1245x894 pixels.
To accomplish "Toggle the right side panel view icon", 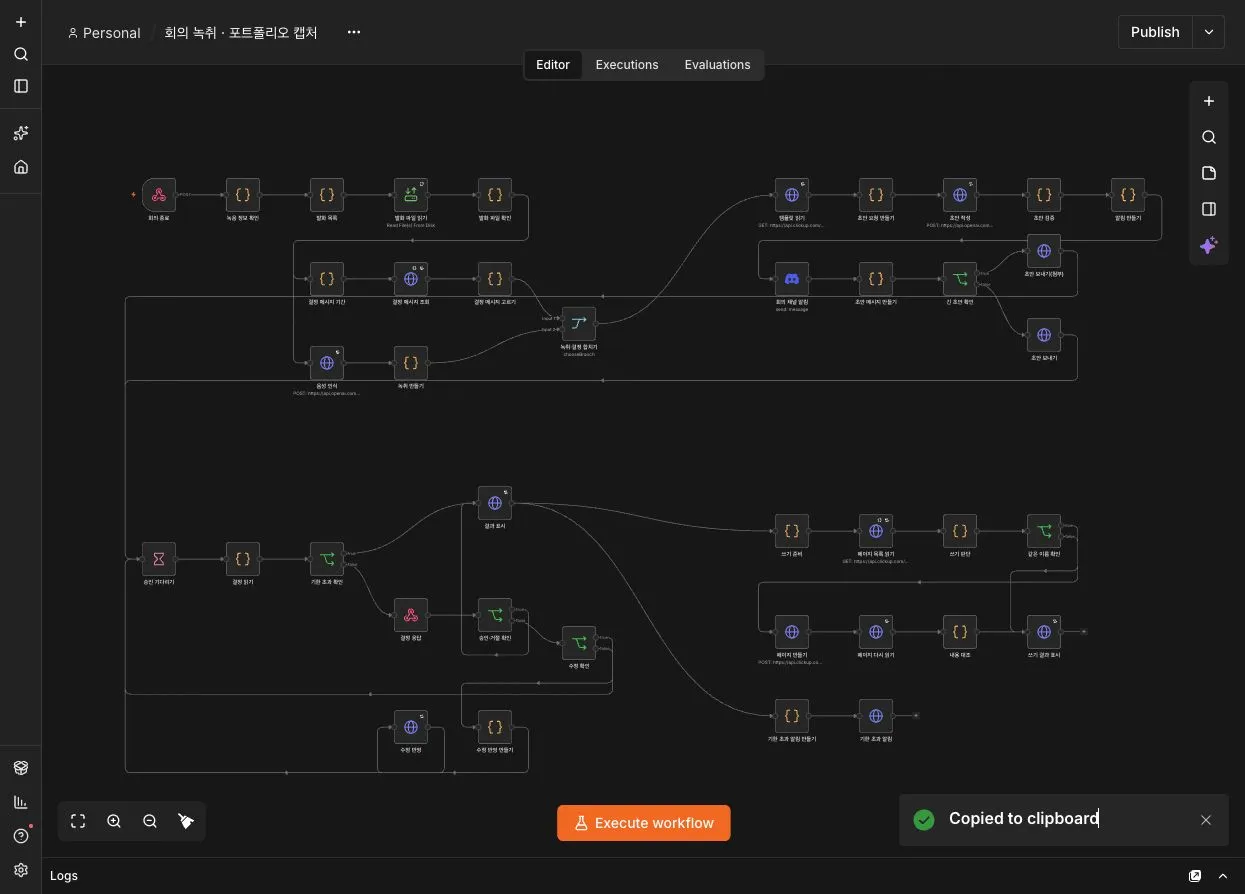I will tap(1208, 209).
